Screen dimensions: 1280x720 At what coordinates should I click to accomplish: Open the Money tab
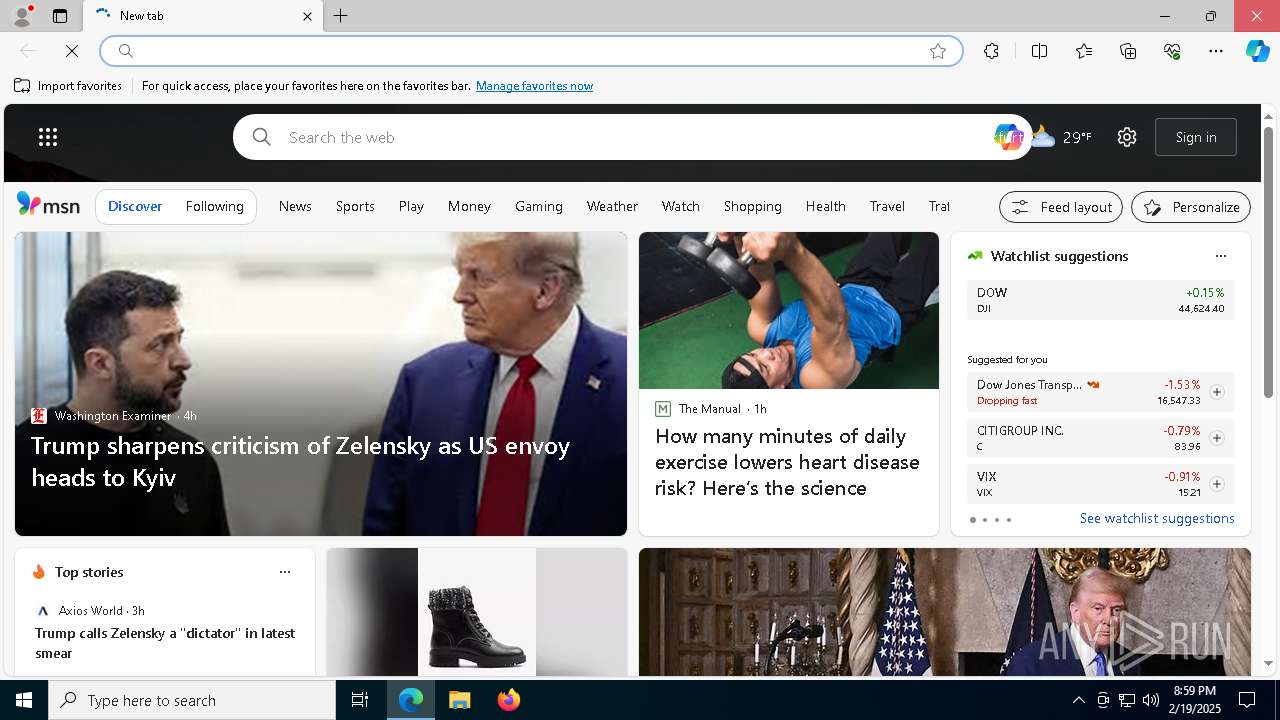coord(469,206)
